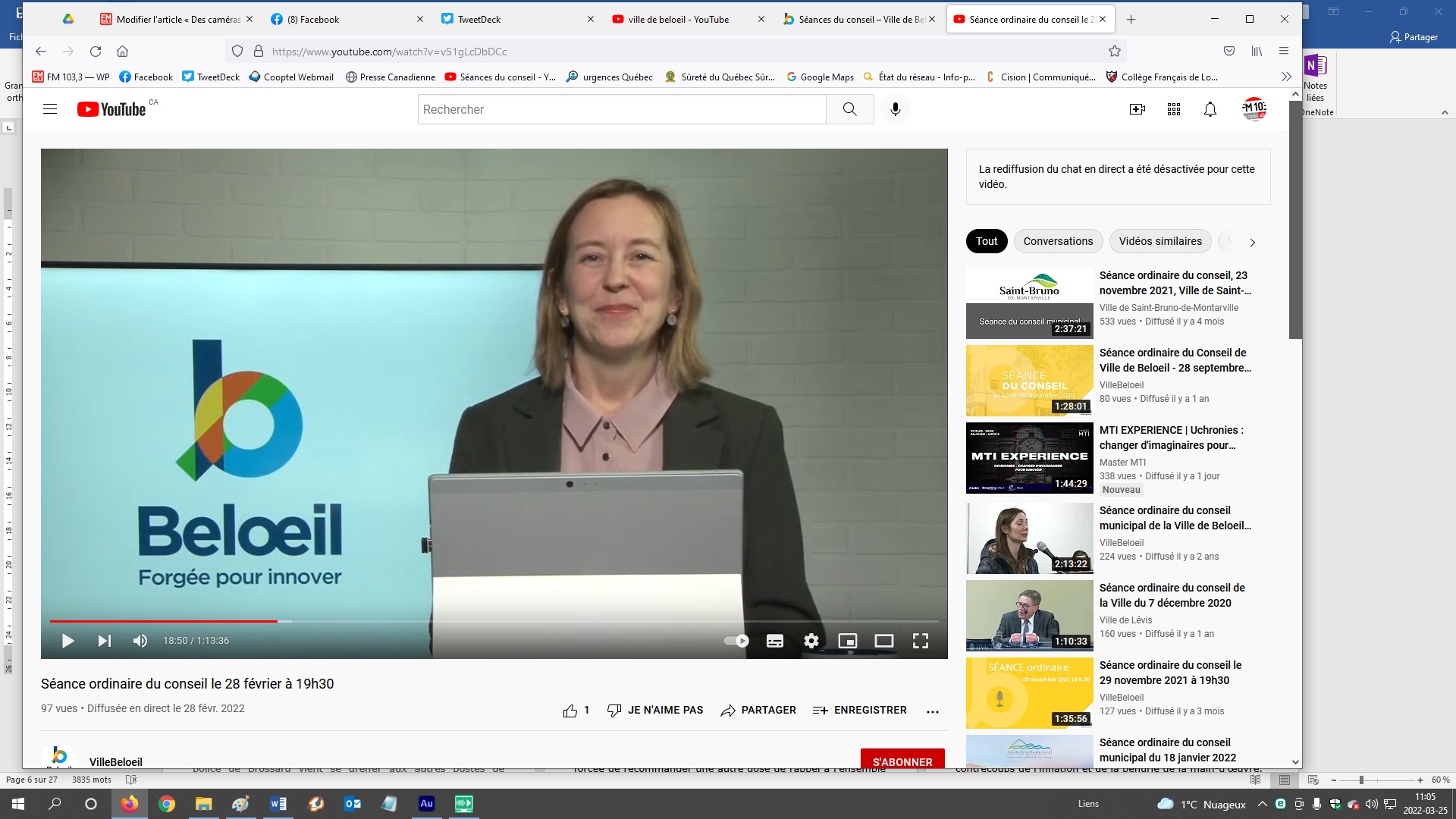Open YouTube notifications bell
The width and height of the screenshot is (1456, 819).
point(1210,109)
